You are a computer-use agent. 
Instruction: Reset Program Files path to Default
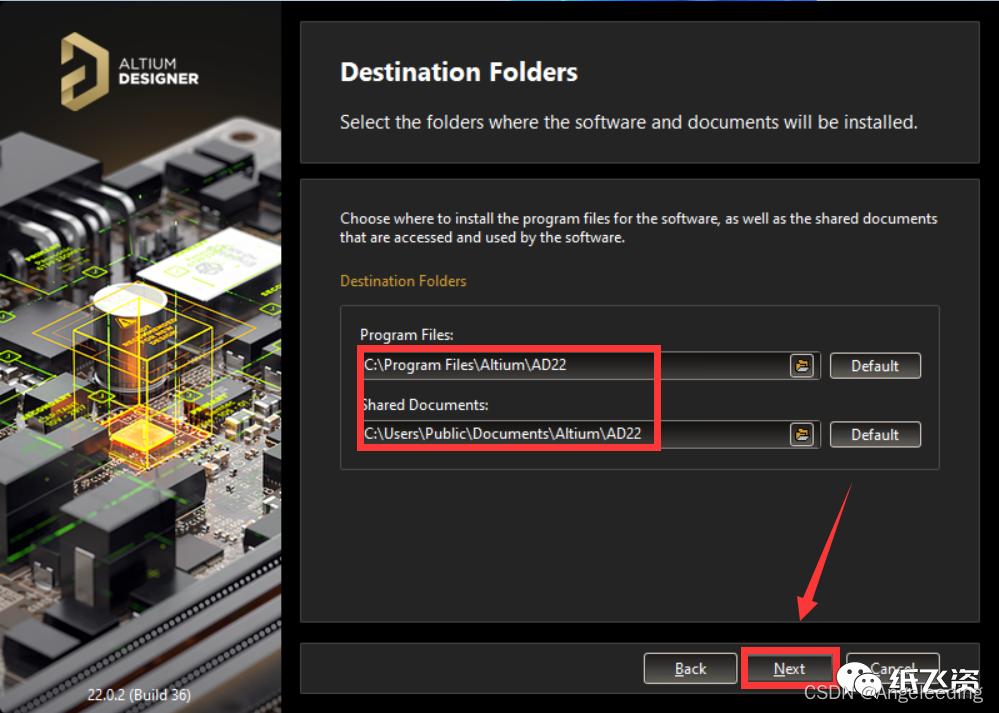coord(874,366)
